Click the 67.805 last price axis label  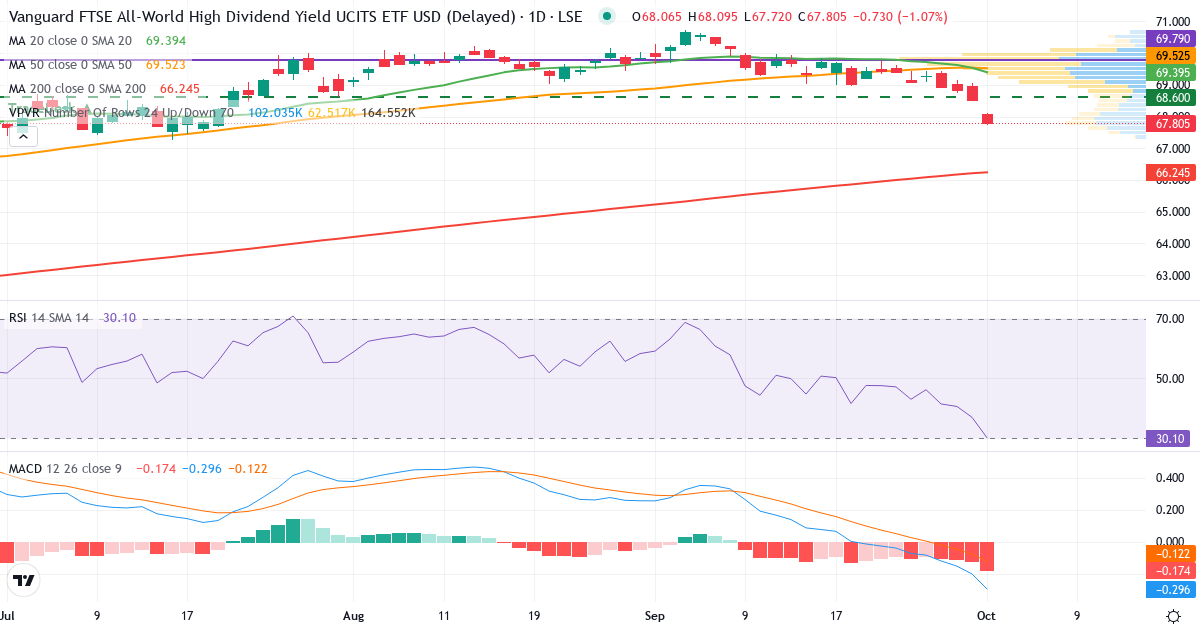pos(1172,123)
